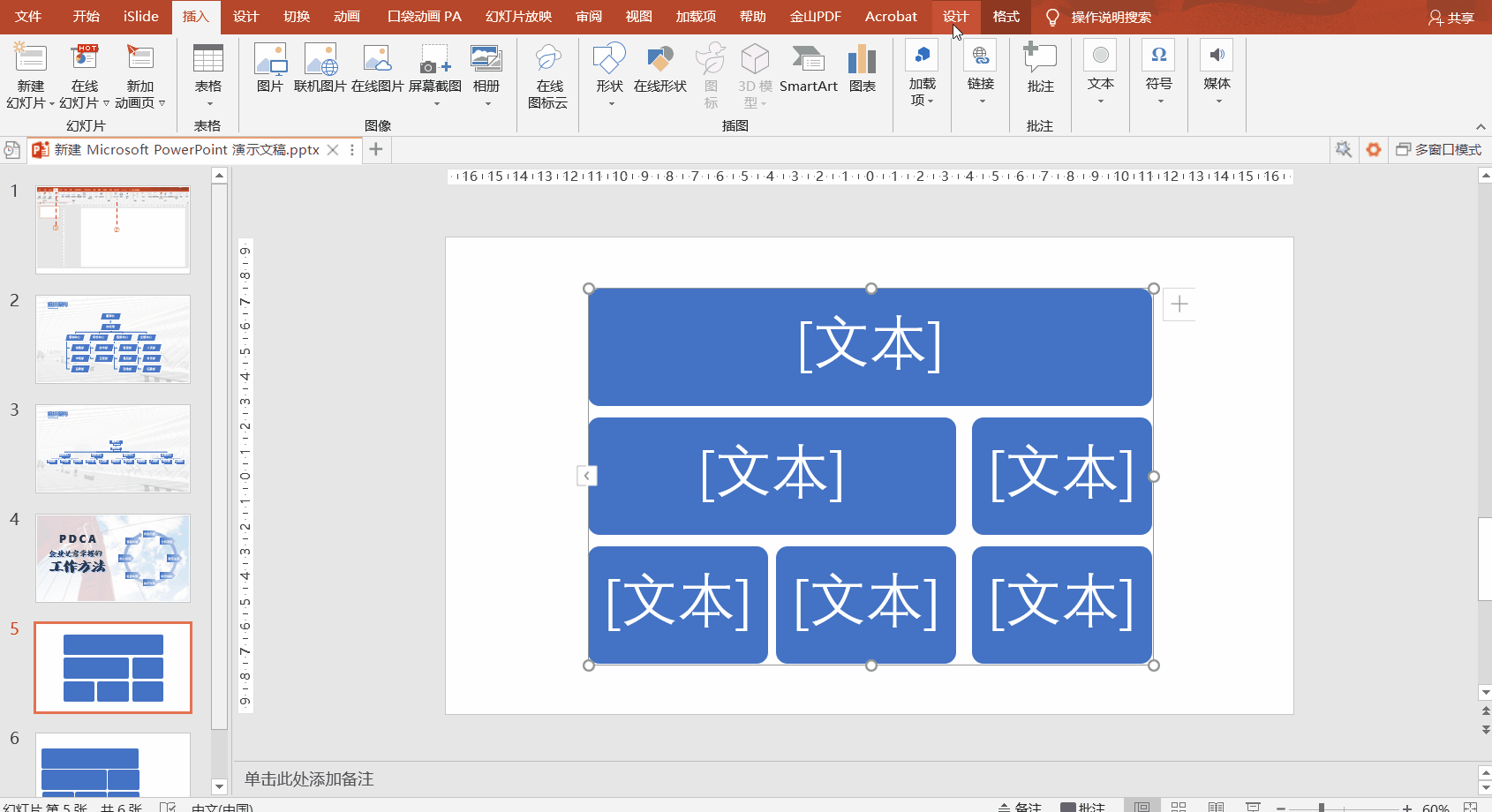Close the 新建 Microsoft PowerPoint 演示文稿.pptx tab

click(x=333, y=150)
